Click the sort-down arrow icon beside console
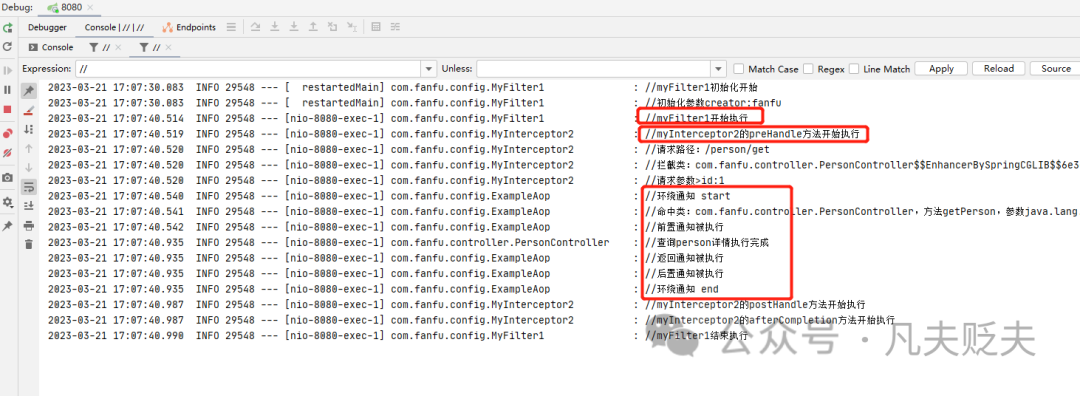 pos(28,129)
